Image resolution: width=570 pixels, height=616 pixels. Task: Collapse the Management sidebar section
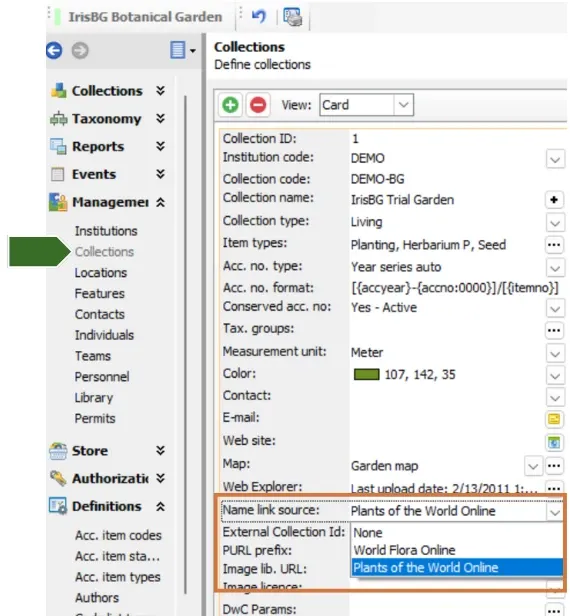[x=160, y=202]
